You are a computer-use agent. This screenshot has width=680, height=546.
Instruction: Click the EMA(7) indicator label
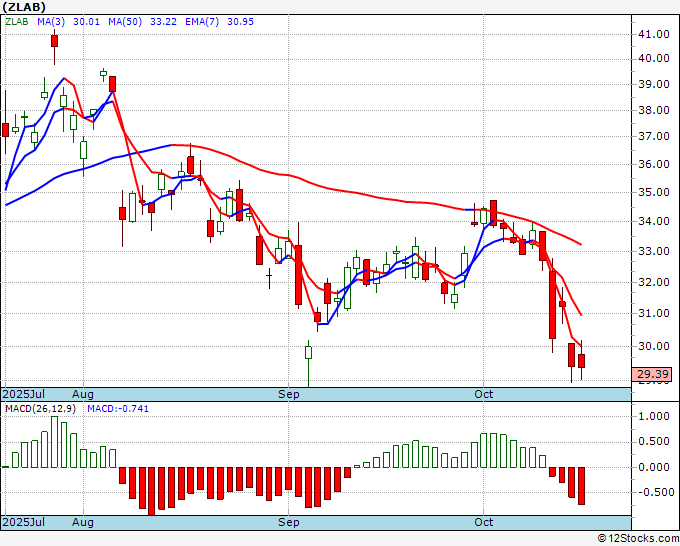coord(202,22)
